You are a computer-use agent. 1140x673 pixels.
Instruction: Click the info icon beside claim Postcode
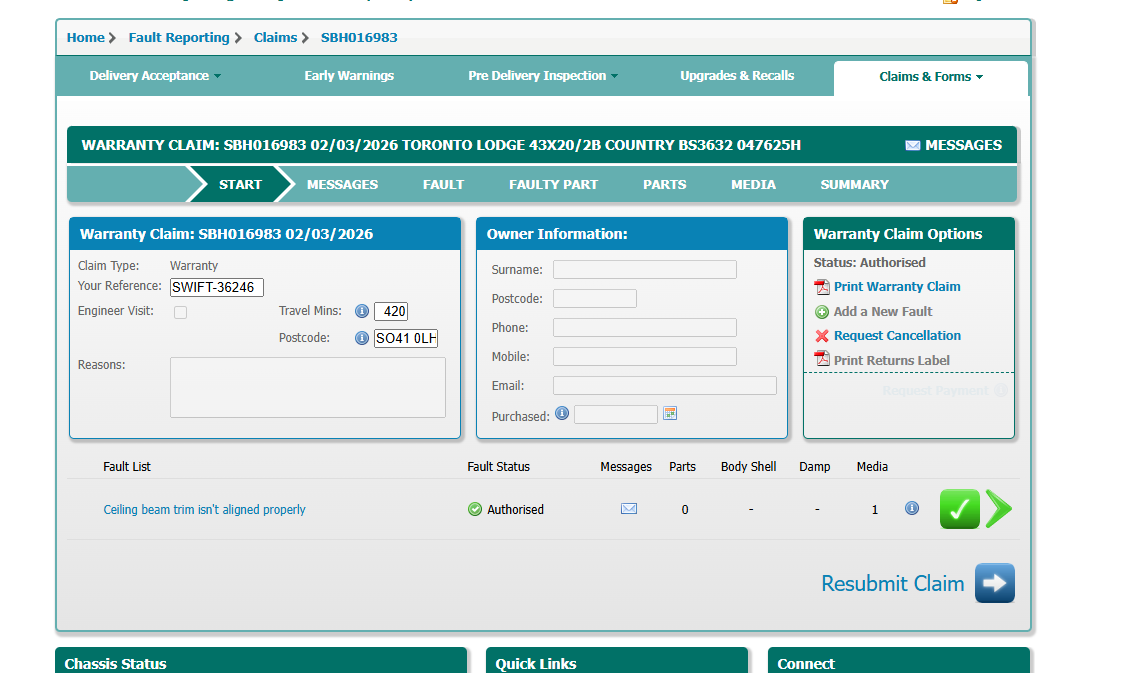coord(361,338)
